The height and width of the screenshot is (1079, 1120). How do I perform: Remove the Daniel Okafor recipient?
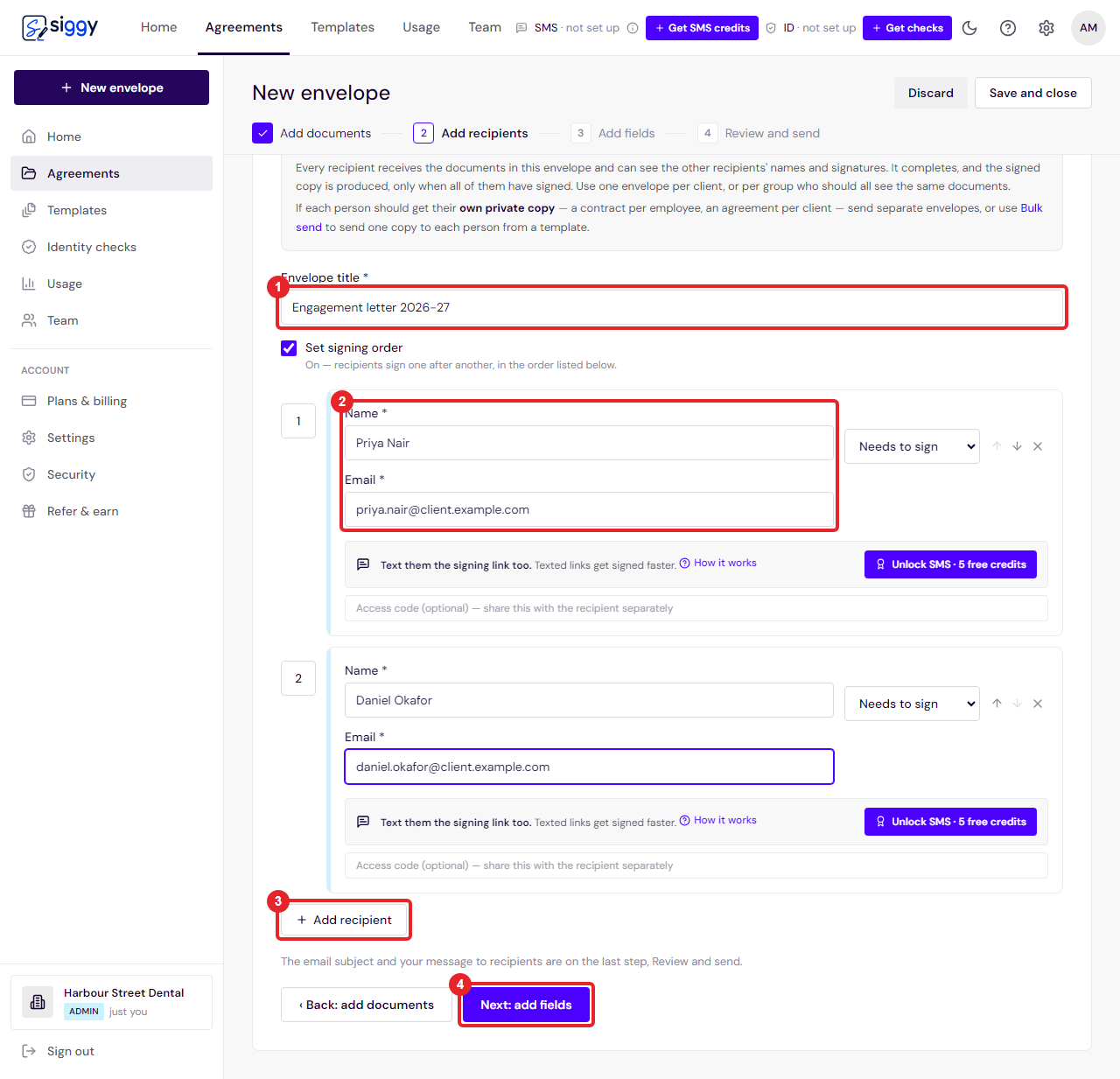[1038, 704]
